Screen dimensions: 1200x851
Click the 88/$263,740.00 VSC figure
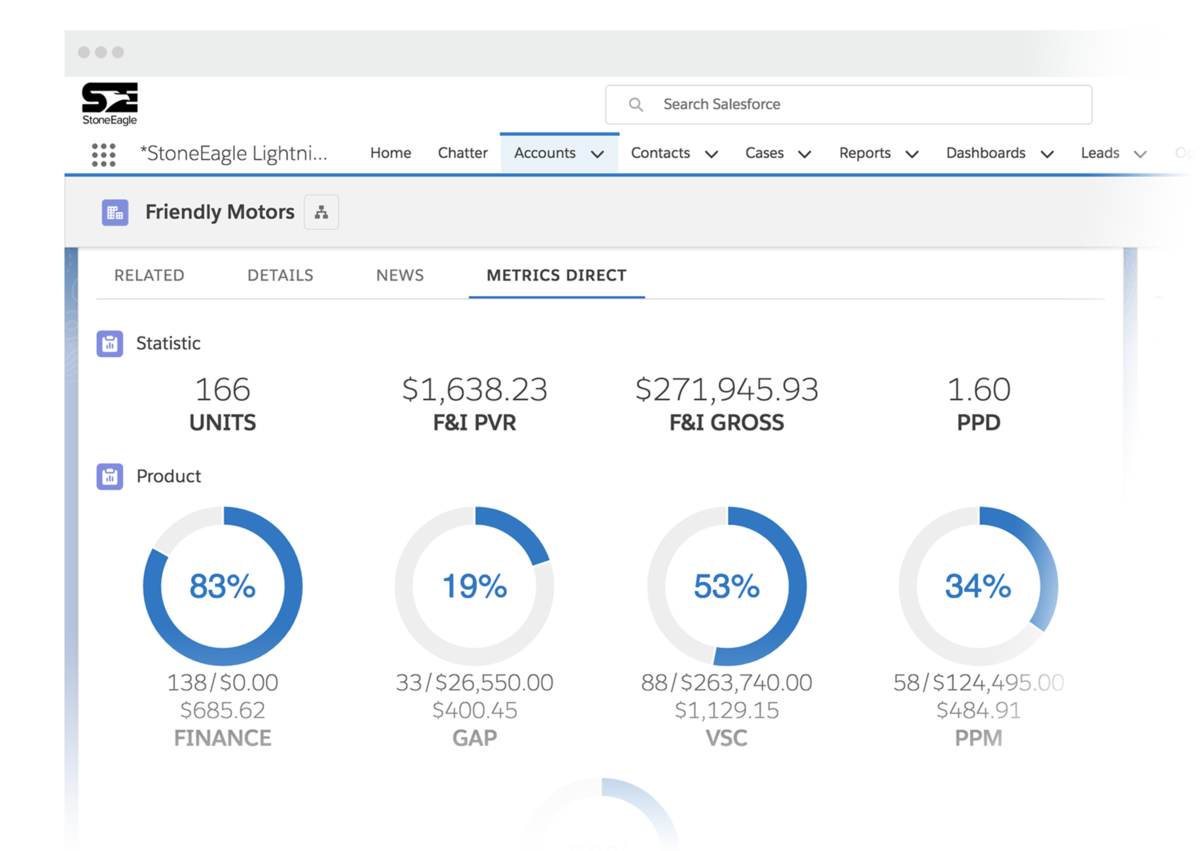pyautogui.click(x=727, y=683)
